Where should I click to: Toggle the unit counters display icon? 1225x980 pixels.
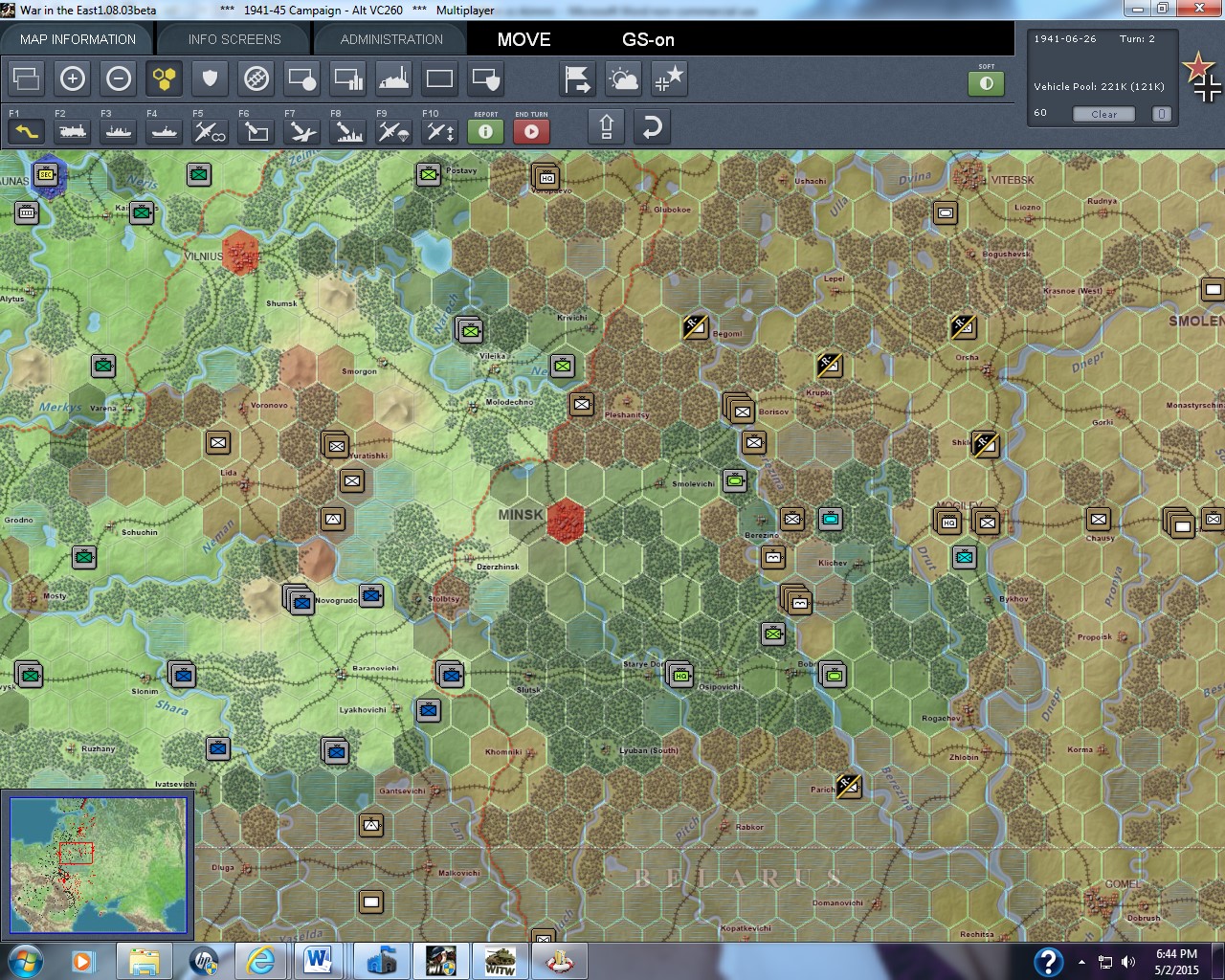(27, 78)
